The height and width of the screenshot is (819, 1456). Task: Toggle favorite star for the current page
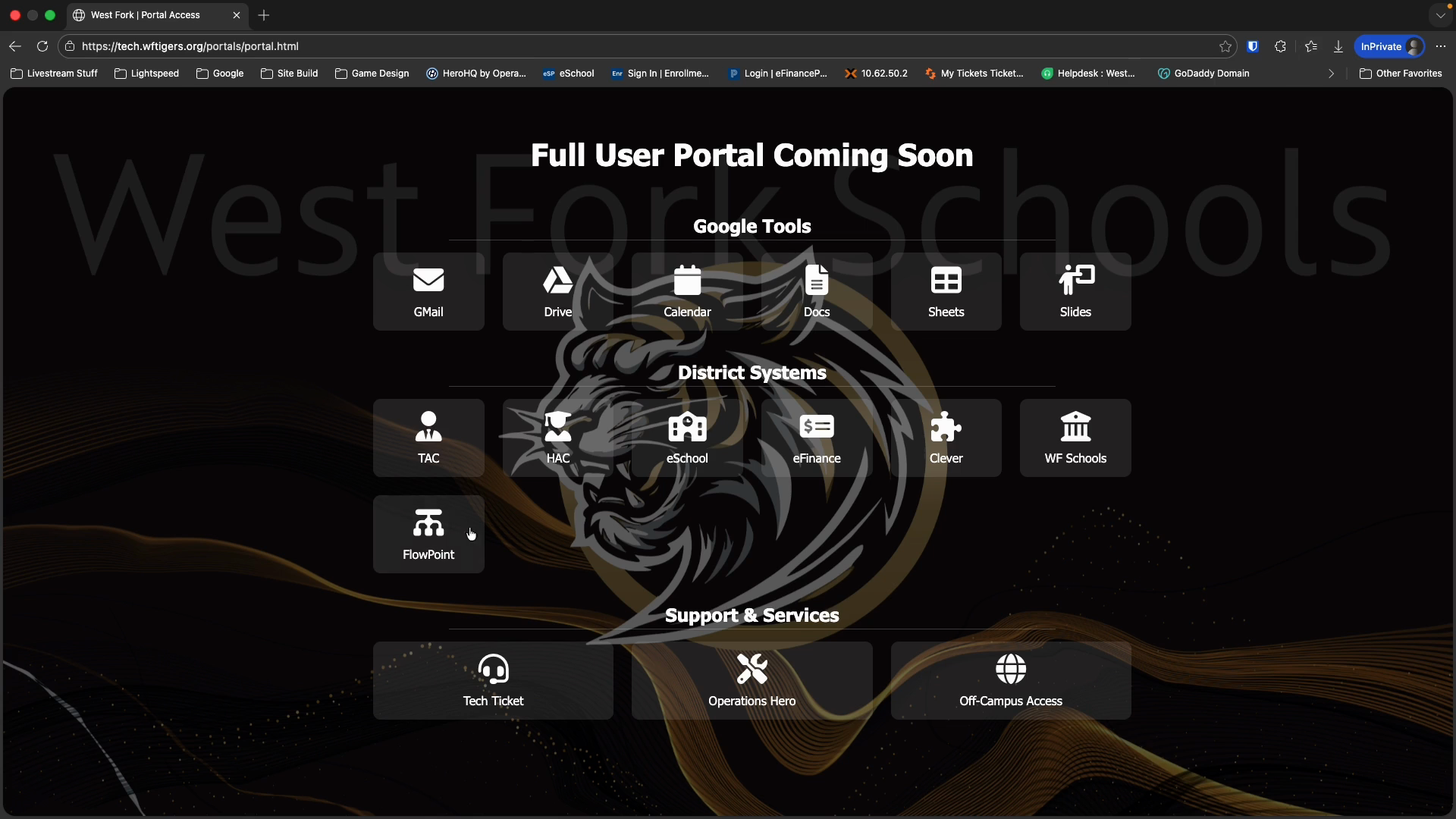(1225, 45)
